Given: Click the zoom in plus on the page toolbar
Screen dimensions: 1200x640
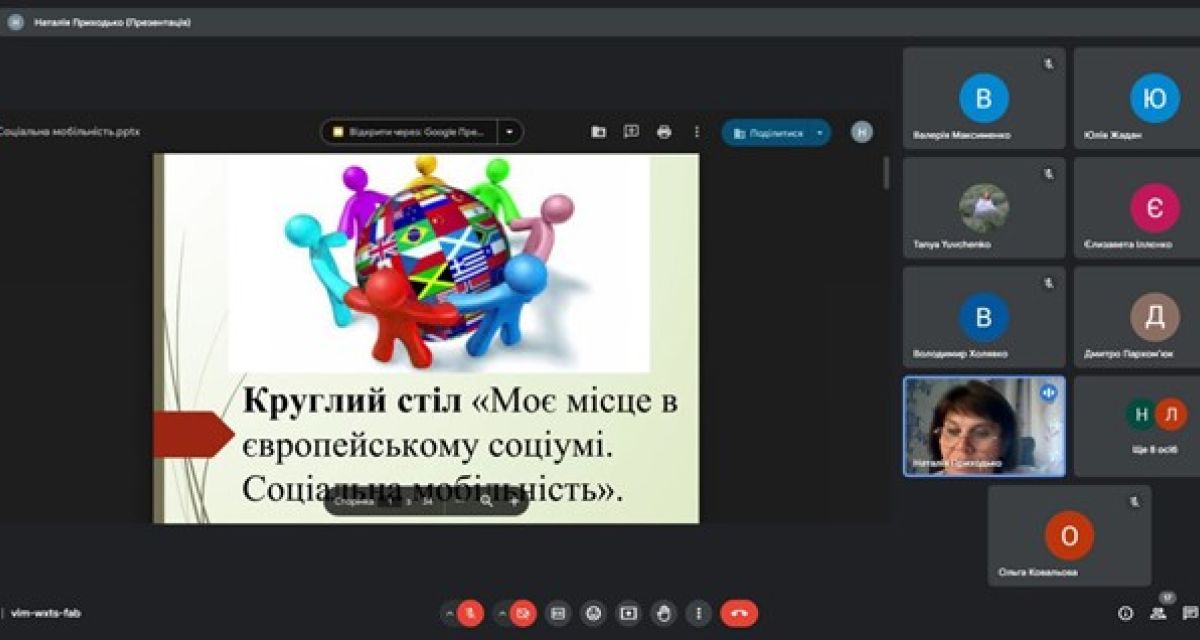Looking at the screenshot, I should point(514,502).
